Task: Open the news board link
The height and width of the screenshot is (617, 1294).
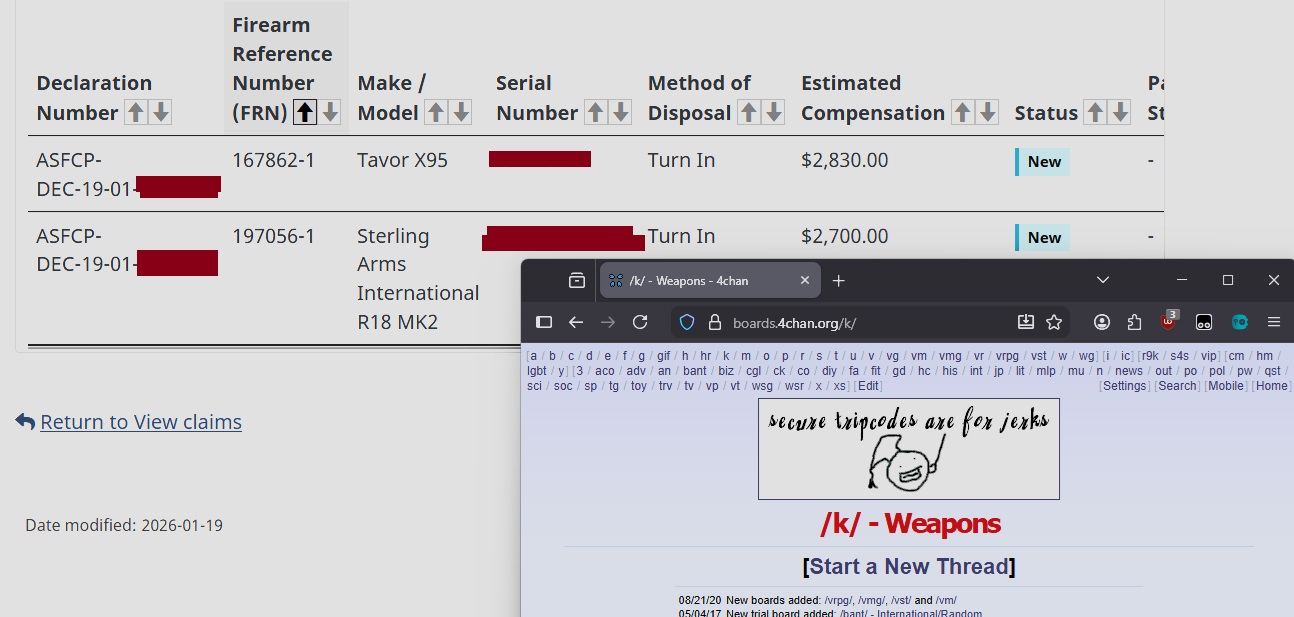Action: 1129,371
